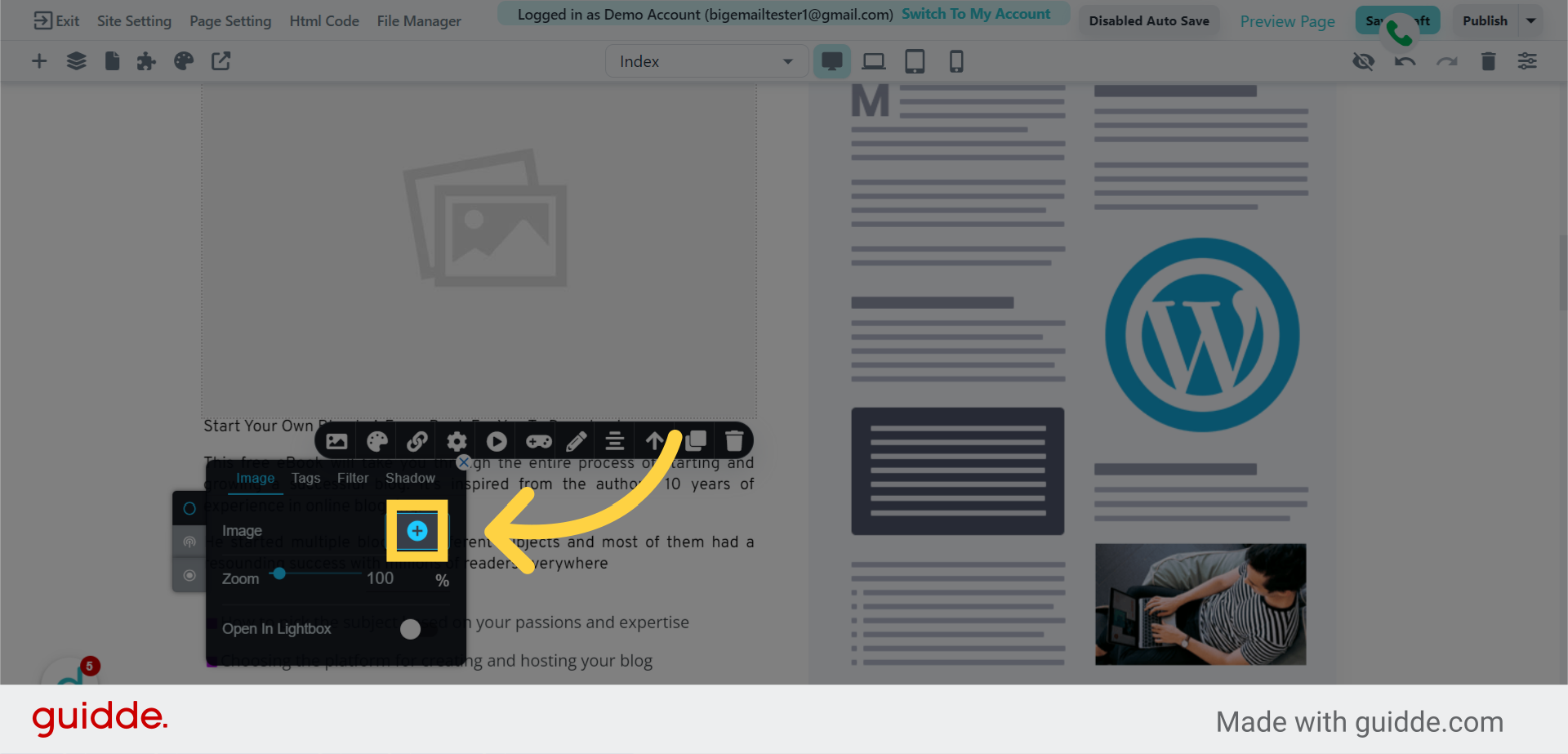Open File Manager menu
Image resolution: width=1568 pixels, height=754 pixels.
pos(419,21)
